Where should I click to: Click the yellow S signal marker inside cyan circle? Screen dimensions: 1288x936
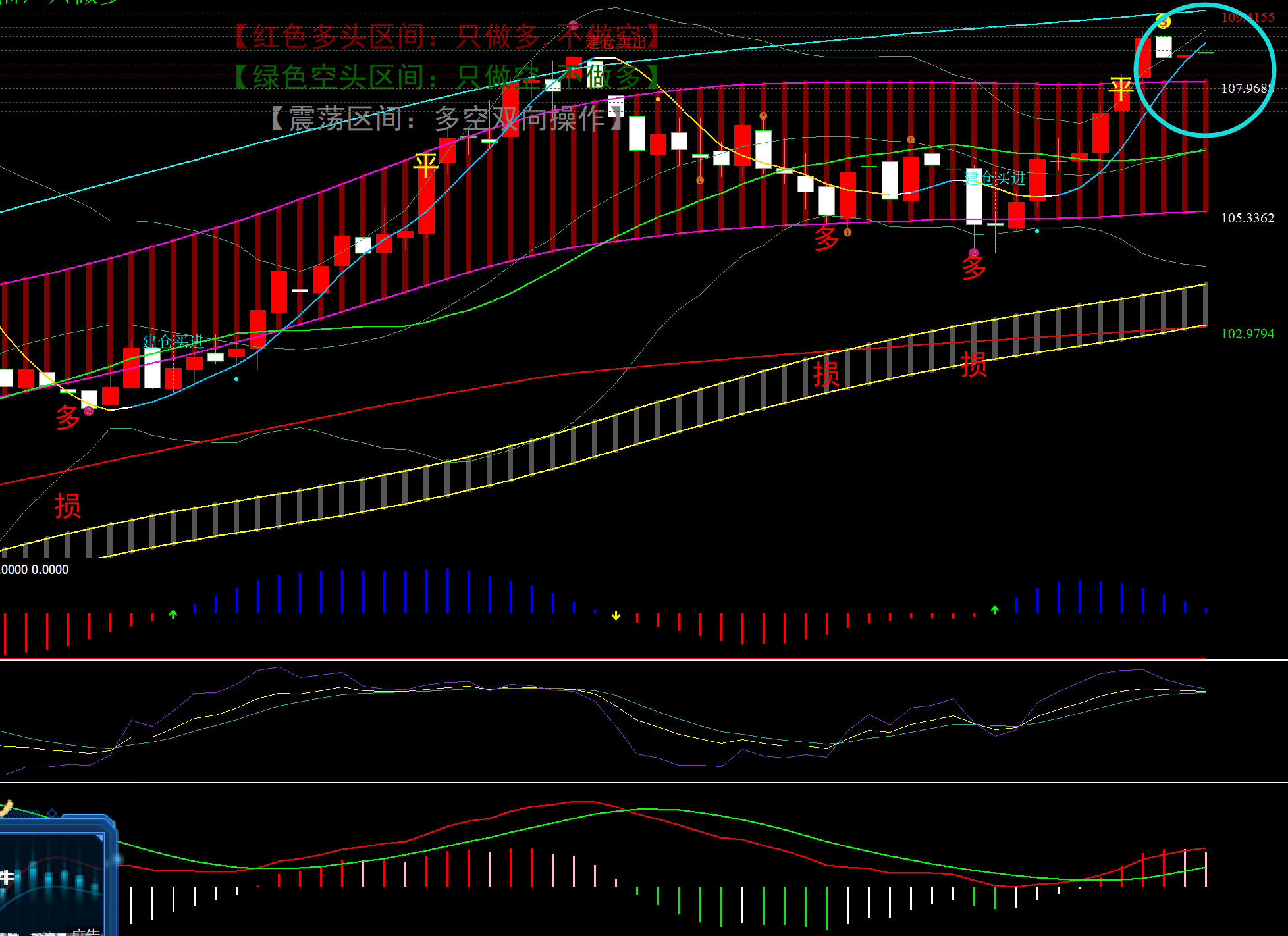click(x=1164, y=22)
